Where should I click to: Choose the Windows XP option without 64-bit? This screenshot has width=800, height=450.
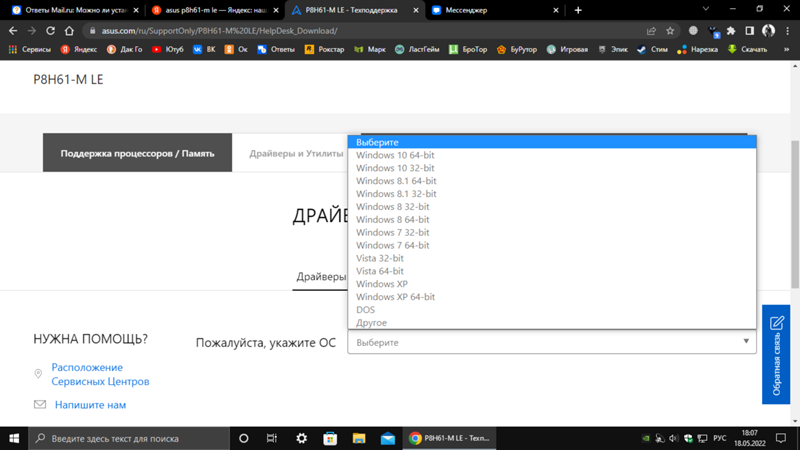click(x=552, y=284)
